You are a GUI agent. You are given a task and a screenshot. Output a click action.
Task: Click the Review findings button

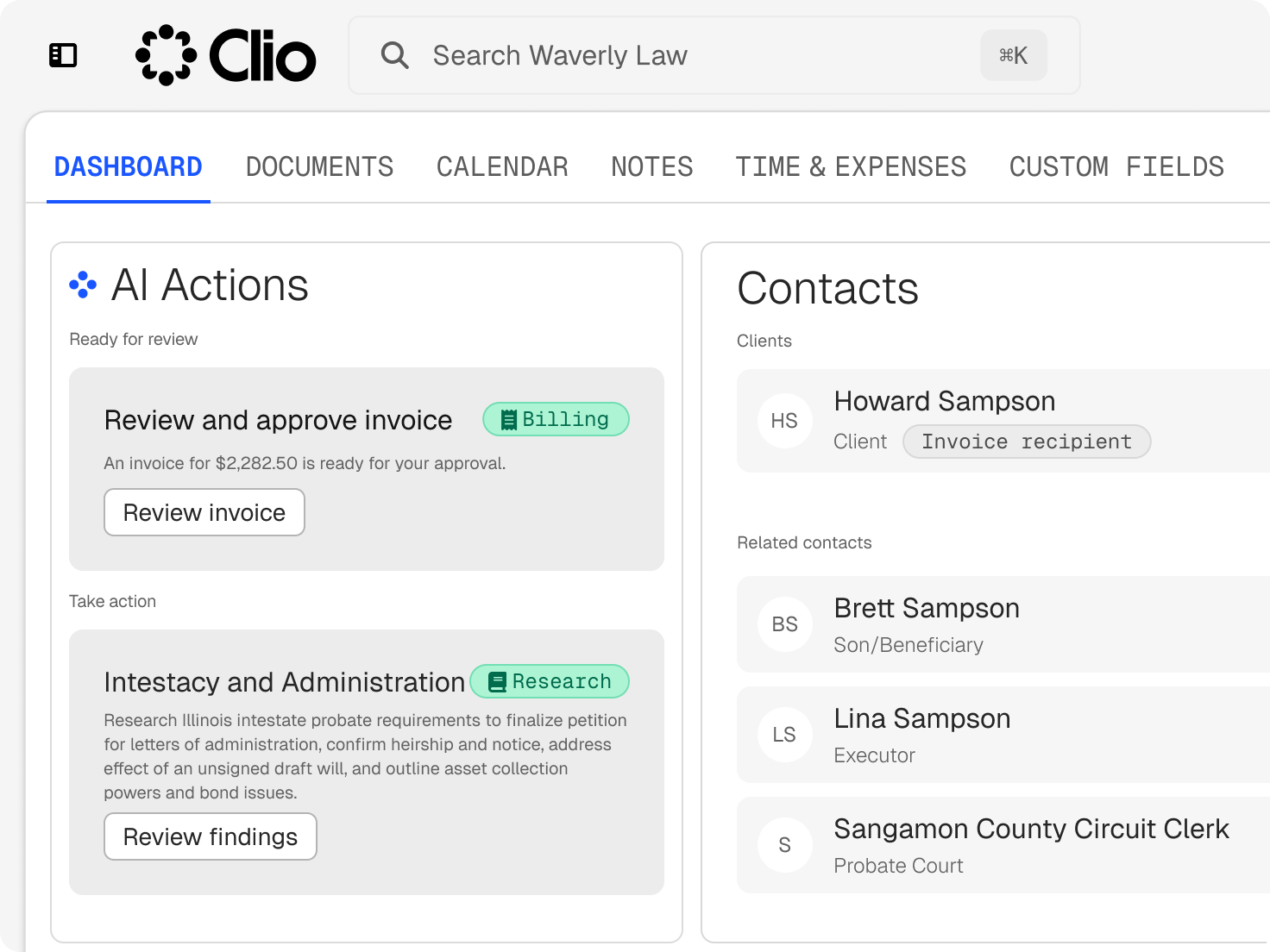point(211,836)
